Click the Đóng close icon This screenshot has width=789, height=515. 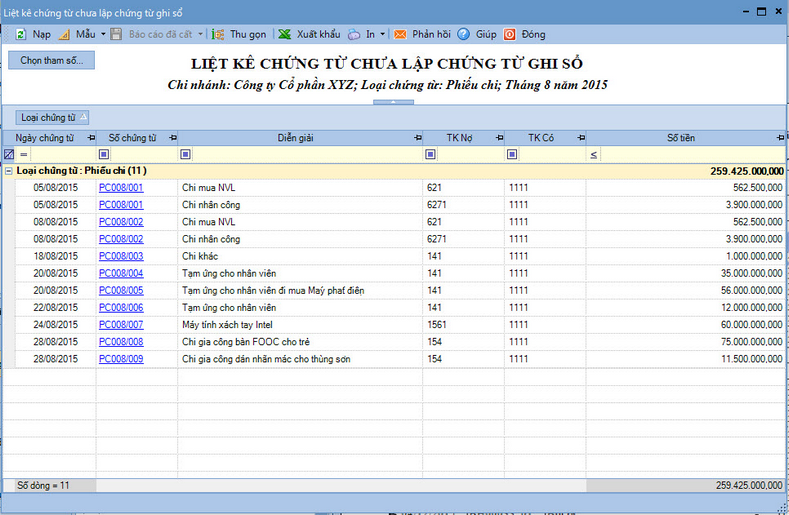tap(510, 34)
